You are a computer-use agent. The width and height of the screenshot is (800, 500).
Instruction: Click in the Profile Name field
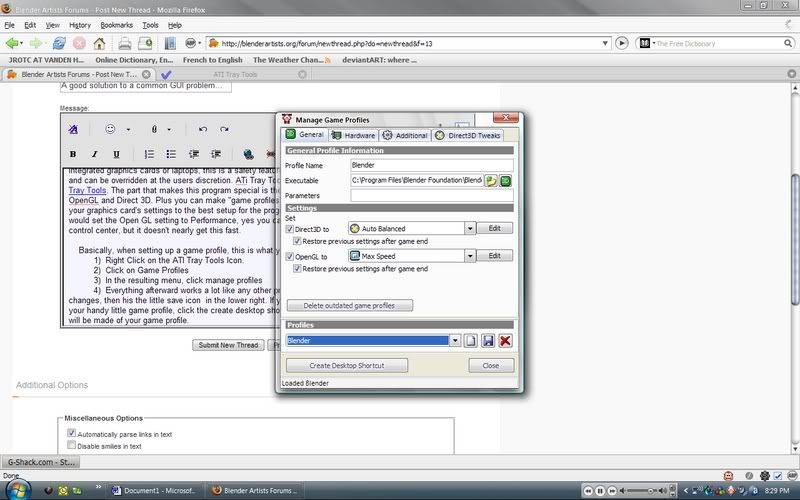432,165
